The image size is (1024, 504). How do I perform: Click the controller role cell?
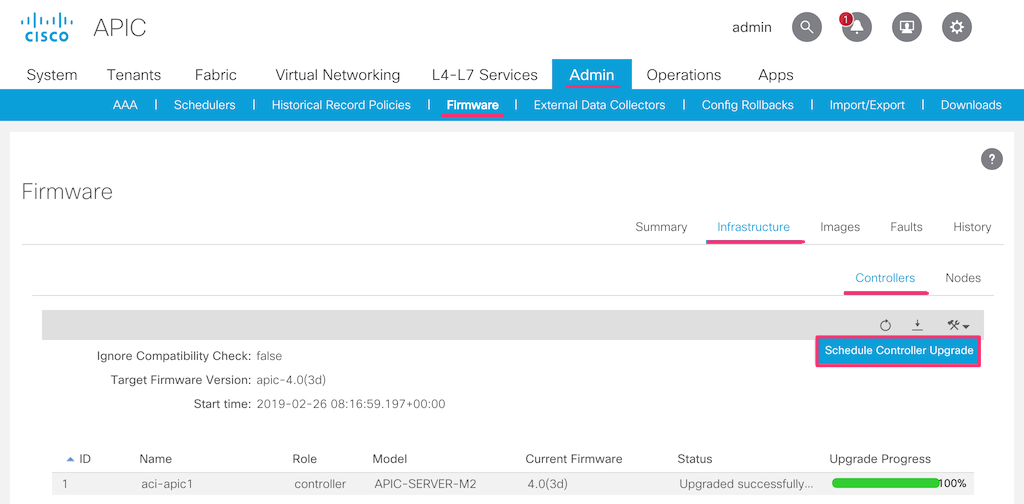pos(320,484)
